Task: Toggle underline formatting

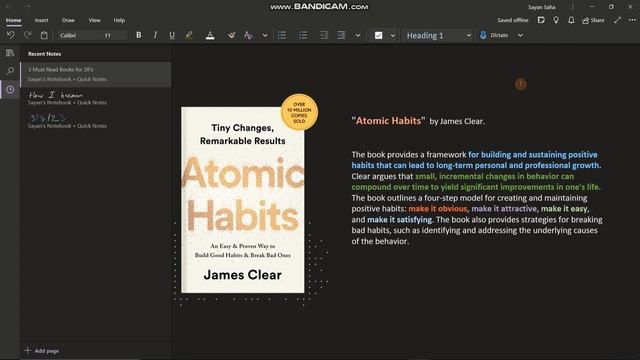Action: (x=172, y=35)
